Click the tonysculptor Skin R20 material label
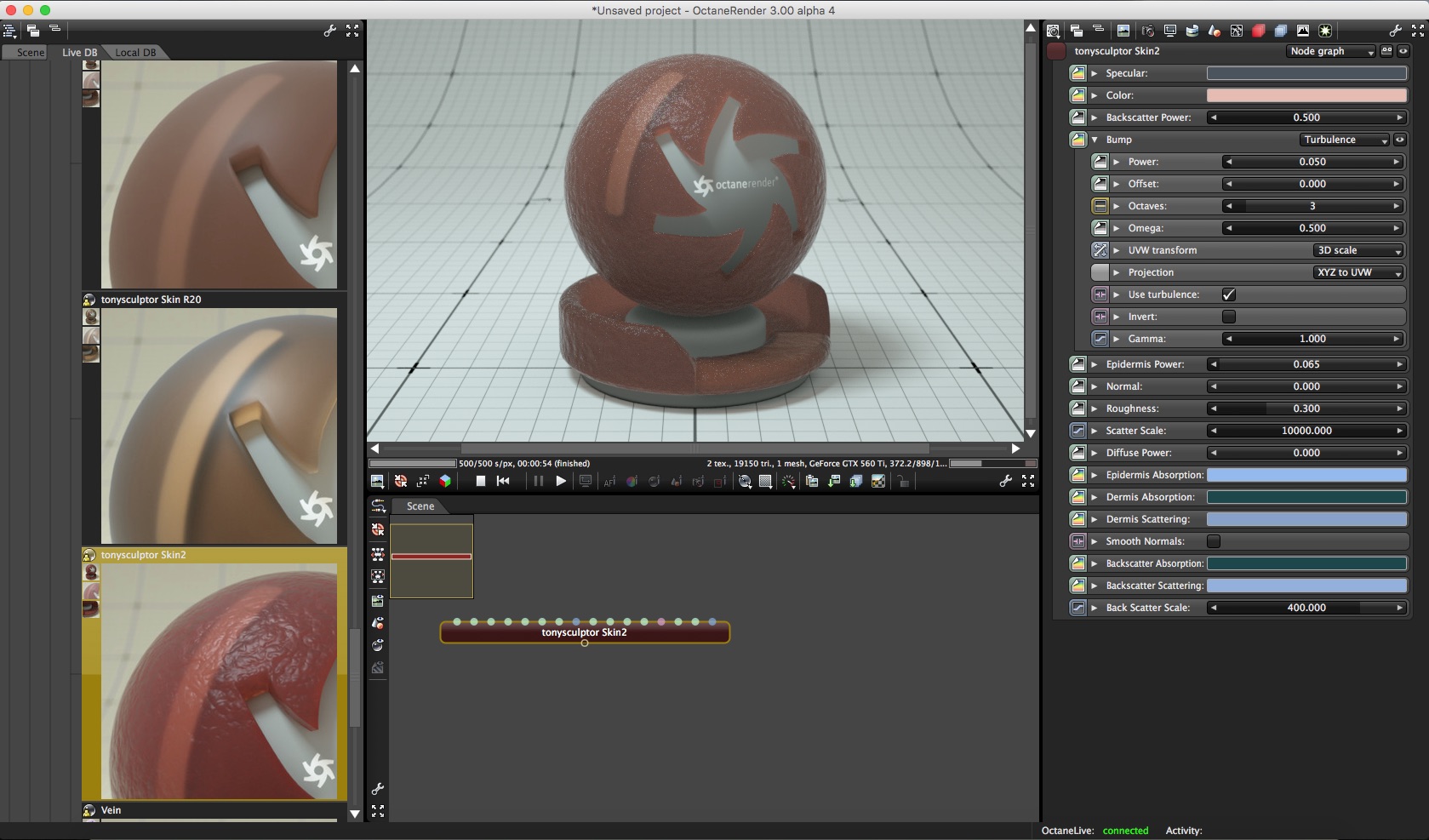This screenshot has height=840, width=1429. click(151, 300)
